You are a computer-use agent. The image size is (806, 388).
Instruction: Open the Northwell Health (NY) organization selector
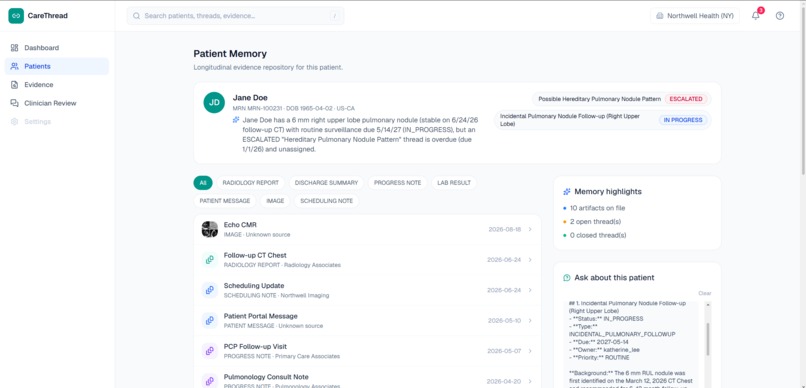[694, 16]
